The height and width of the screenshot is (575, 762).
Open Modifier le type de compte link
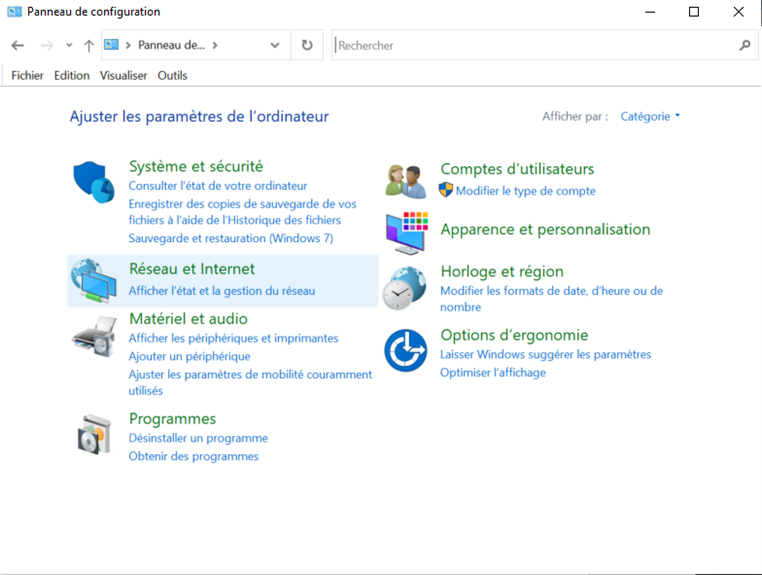coord(525,191)
